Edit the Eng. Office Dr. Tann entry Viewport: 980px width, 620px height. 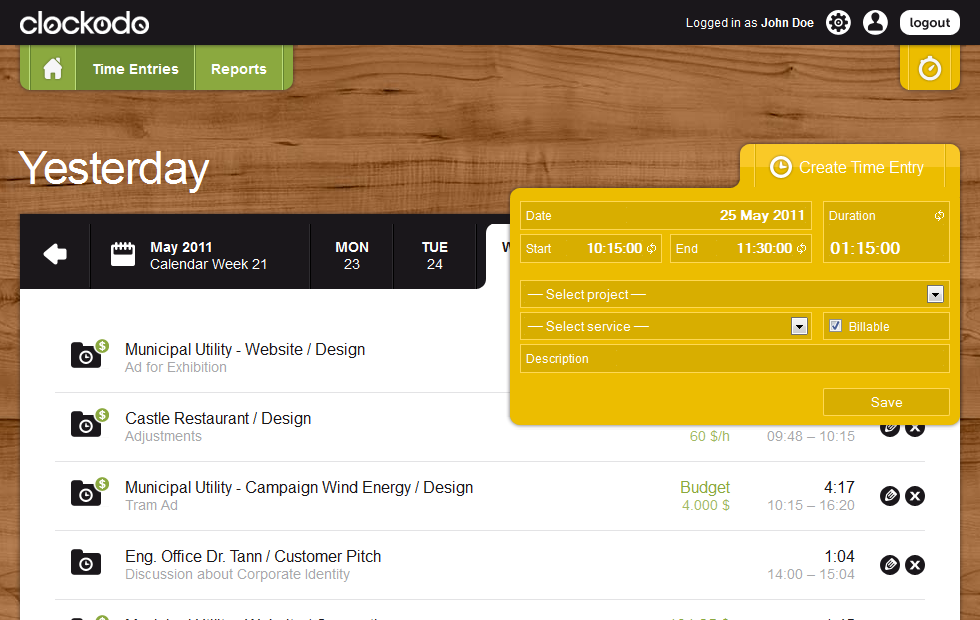(x=890, y=565)
